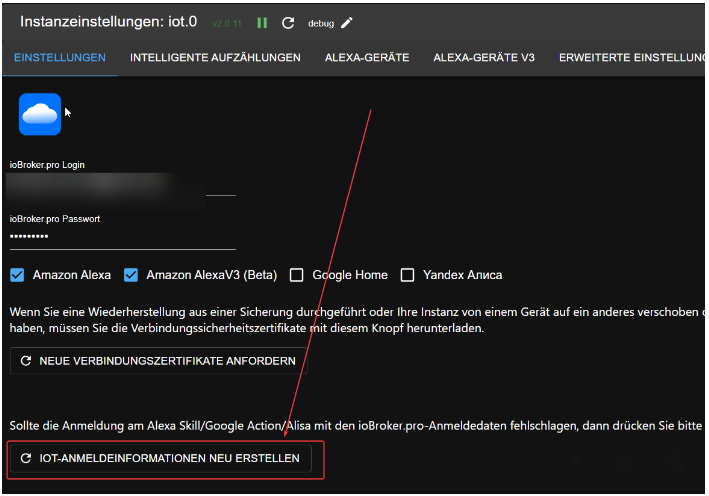This screenshot has height=496, width=709.
Task: Click the ioBroker.pro Login field
Action: point(123,186)
